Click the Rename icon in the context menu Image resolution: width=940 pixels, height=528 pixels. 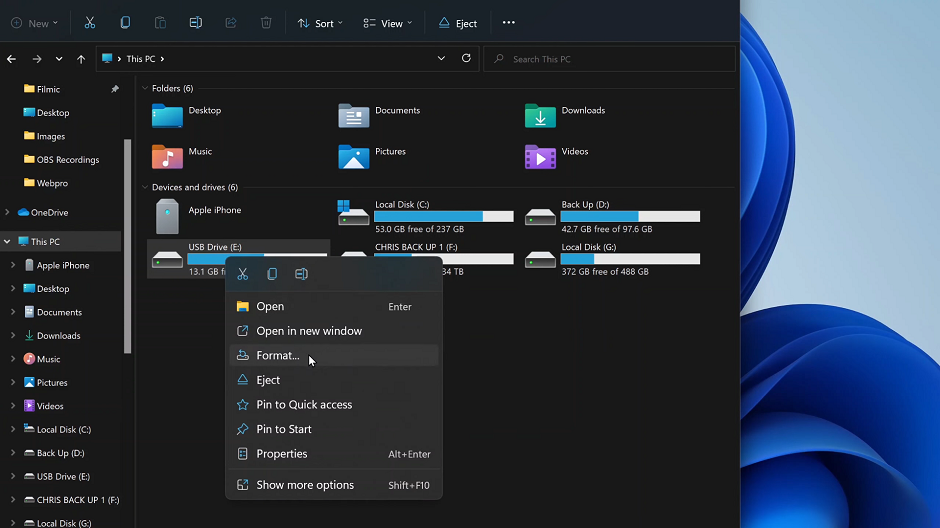click(x=301, y=274)
